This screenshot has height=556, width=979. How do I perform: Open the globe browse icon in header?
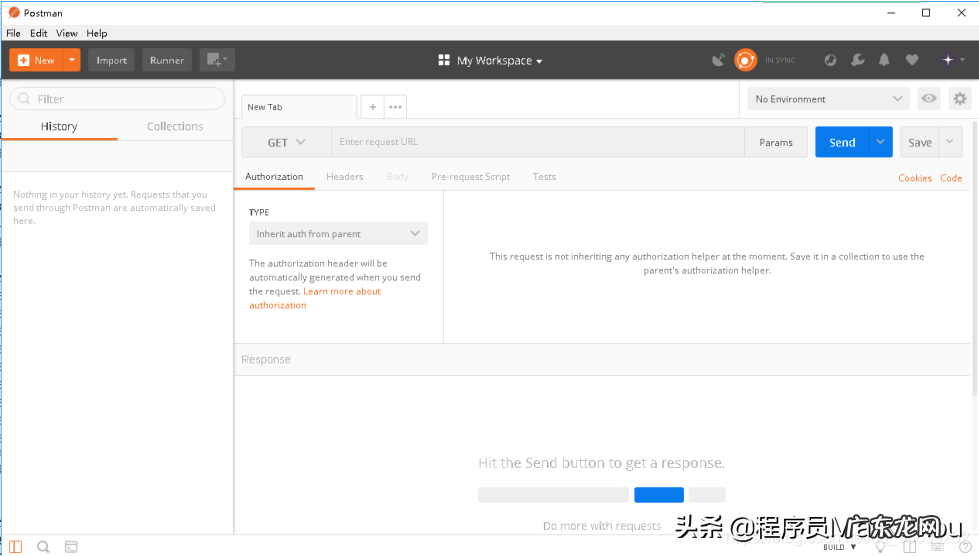click(830, 60)
